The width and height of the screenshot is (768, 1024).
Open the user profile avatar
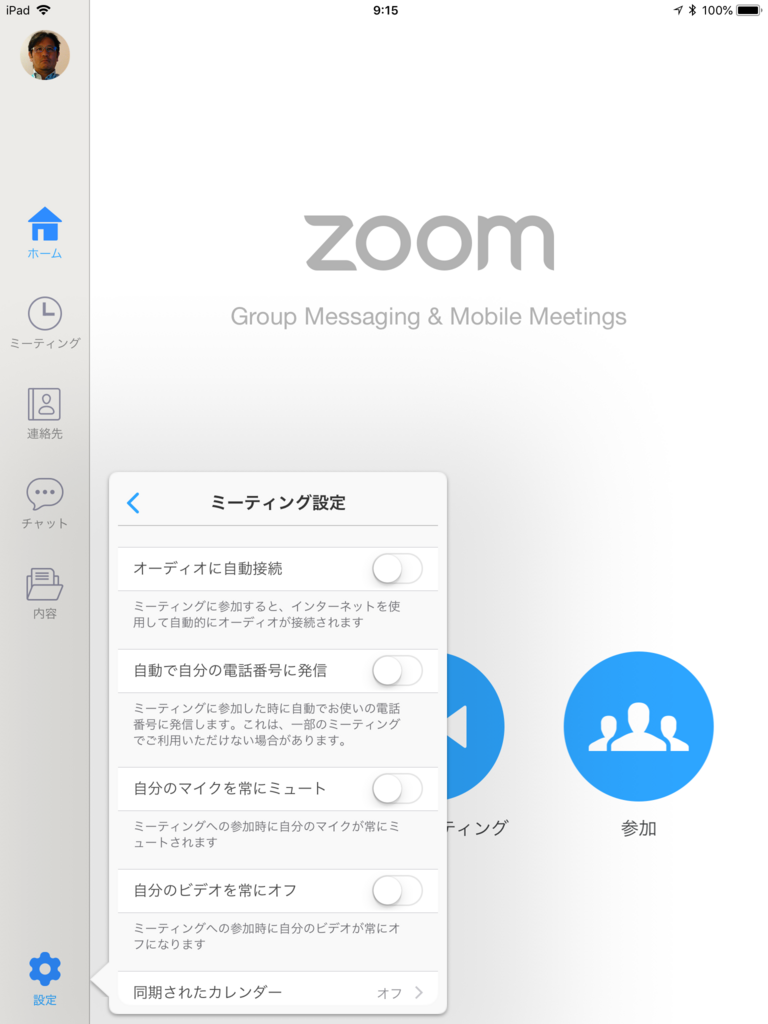tap(44, 55)
